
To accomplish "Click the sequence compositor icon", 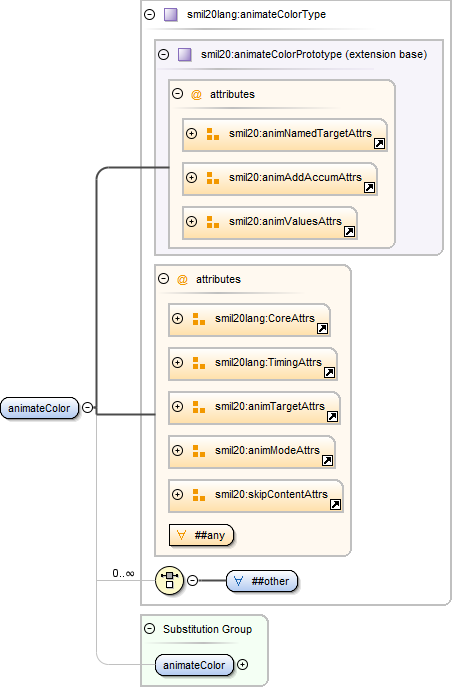I will tap(169, 580).
